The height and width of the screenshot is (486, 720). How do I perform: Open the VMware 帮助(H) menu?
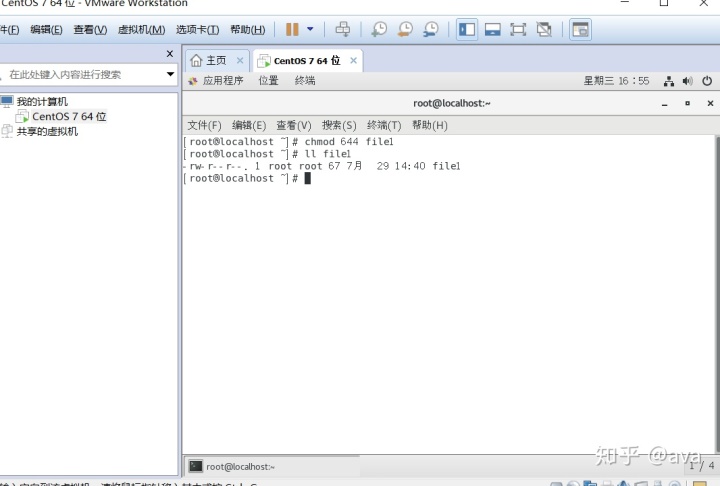click(248, 29)
